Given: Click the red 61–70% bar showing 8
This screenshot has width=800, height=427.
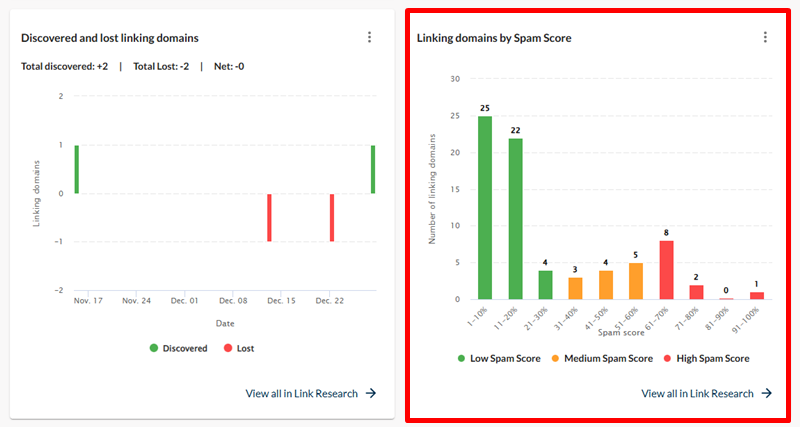Looking at the screenshot, I should [x=665, y=270].
